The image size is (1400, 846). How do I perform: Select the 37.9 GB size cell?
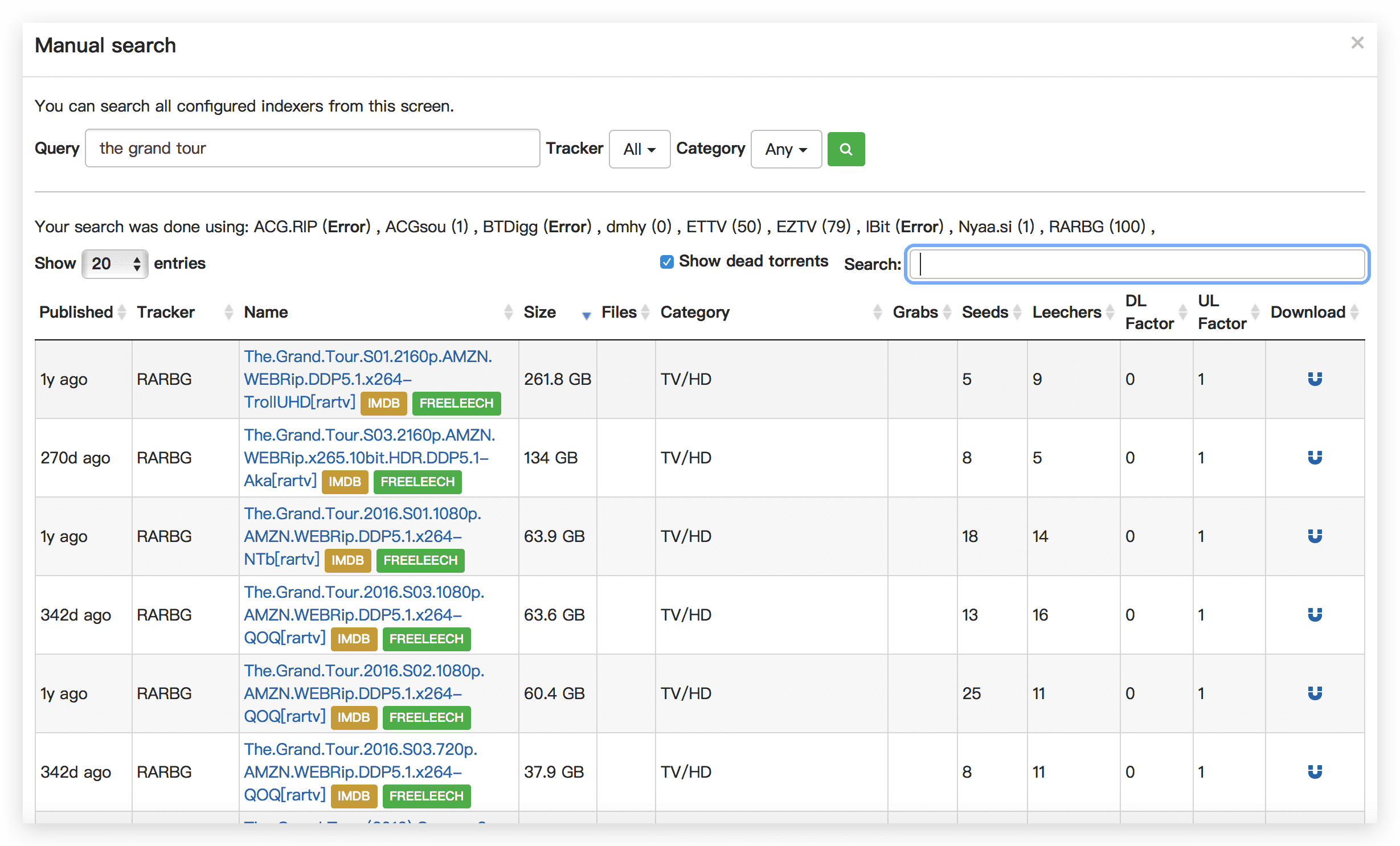(x=558, y=772)
